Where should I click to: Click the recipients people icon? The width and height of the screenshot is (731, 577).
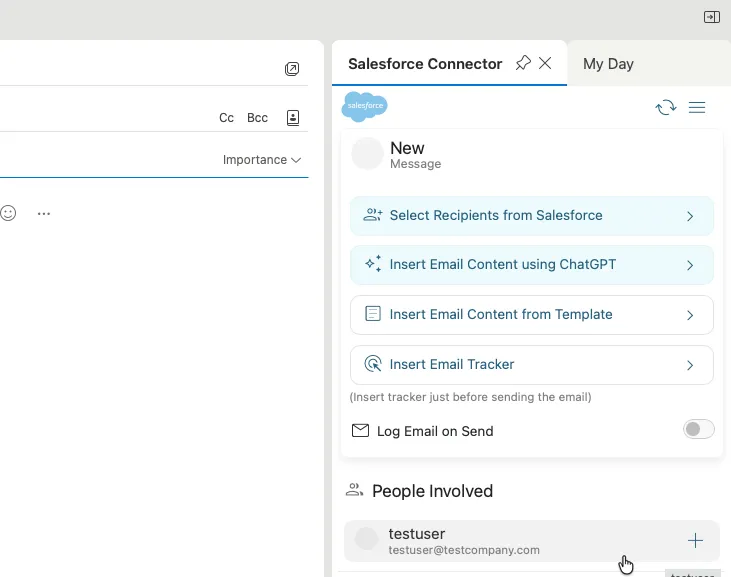[x=373, y=215]
